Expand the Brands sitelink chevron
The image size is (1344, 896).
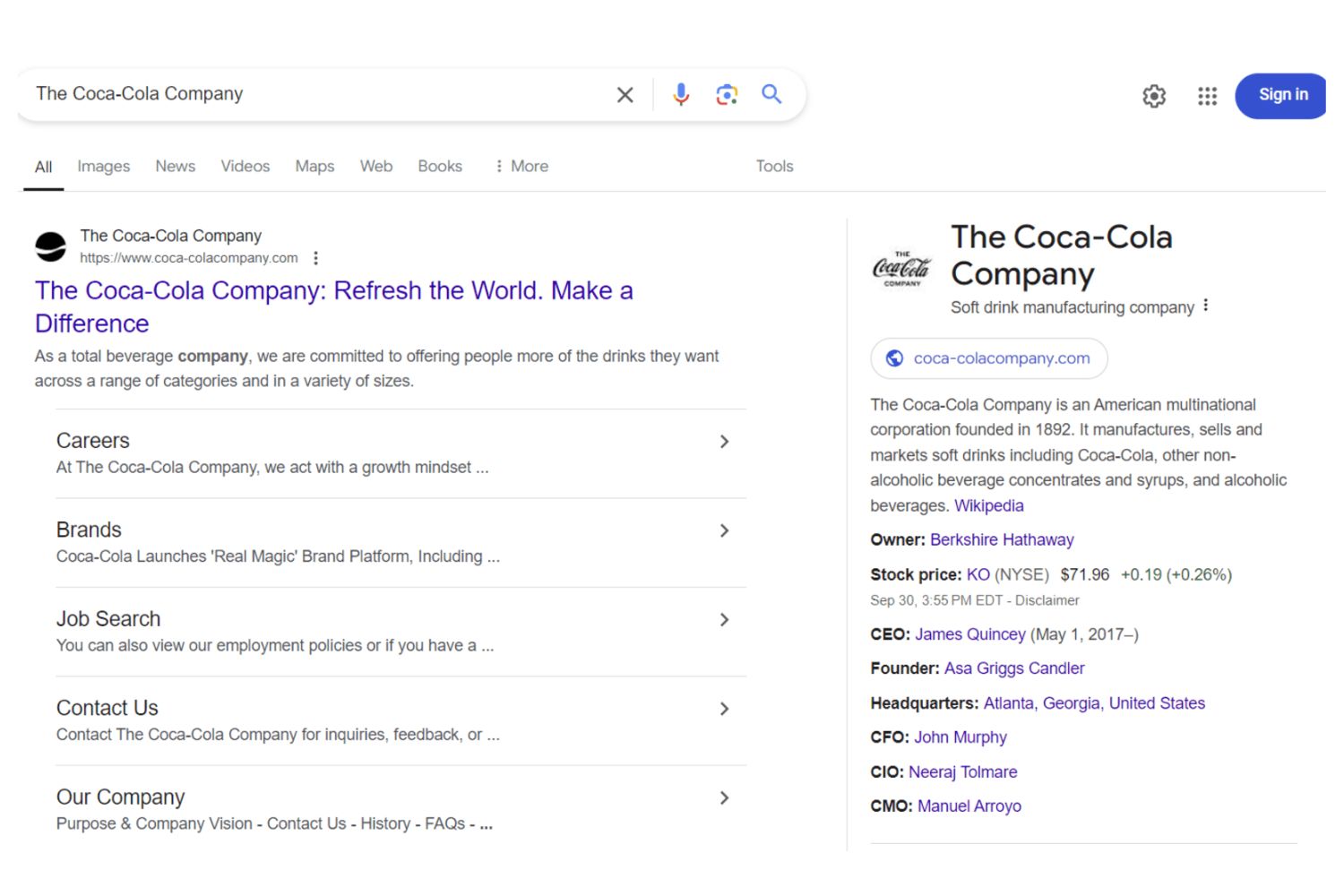[724, 531]
